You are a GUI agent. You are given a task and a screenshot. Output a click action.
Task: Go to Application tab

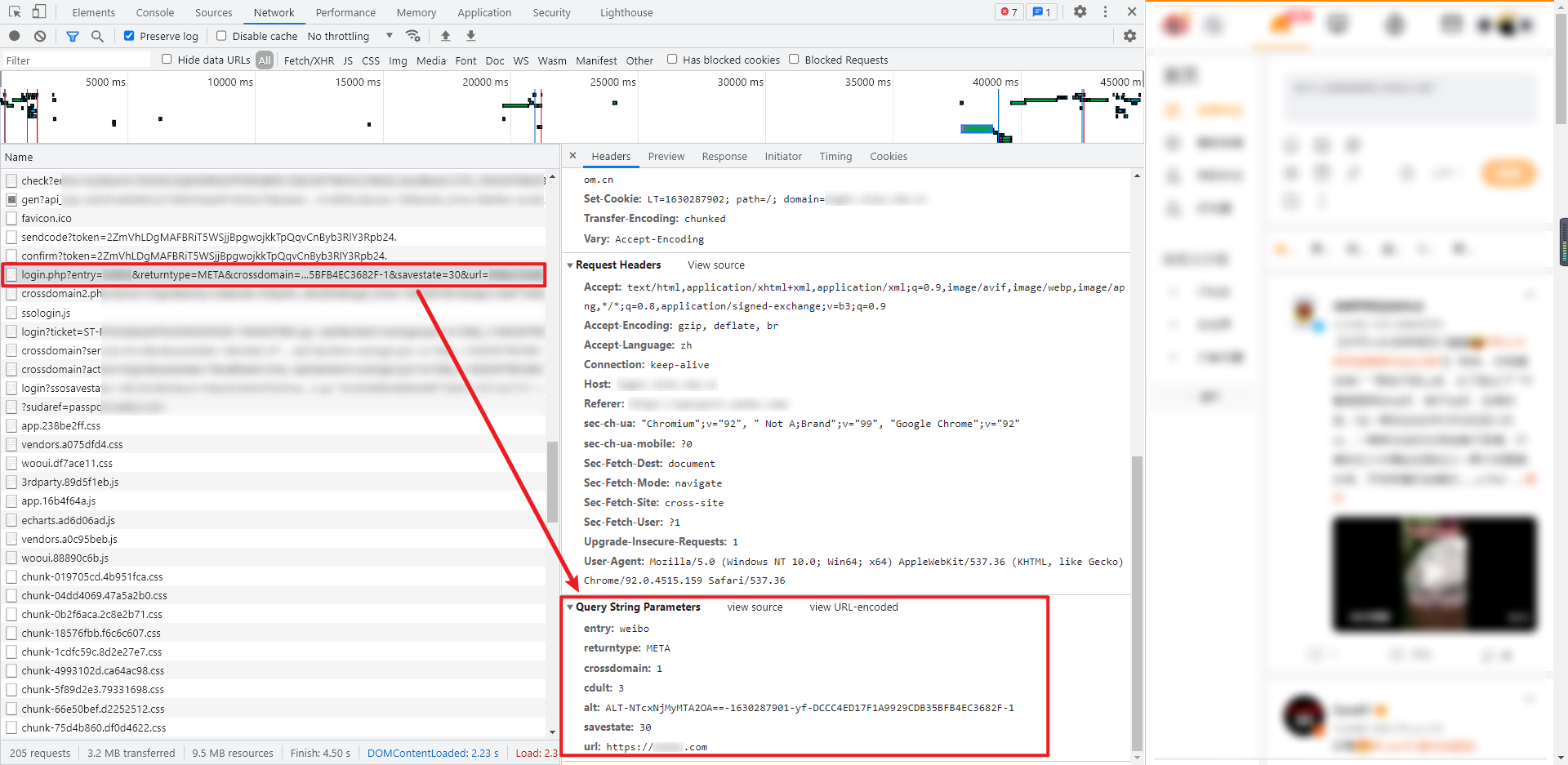point(484,12)
